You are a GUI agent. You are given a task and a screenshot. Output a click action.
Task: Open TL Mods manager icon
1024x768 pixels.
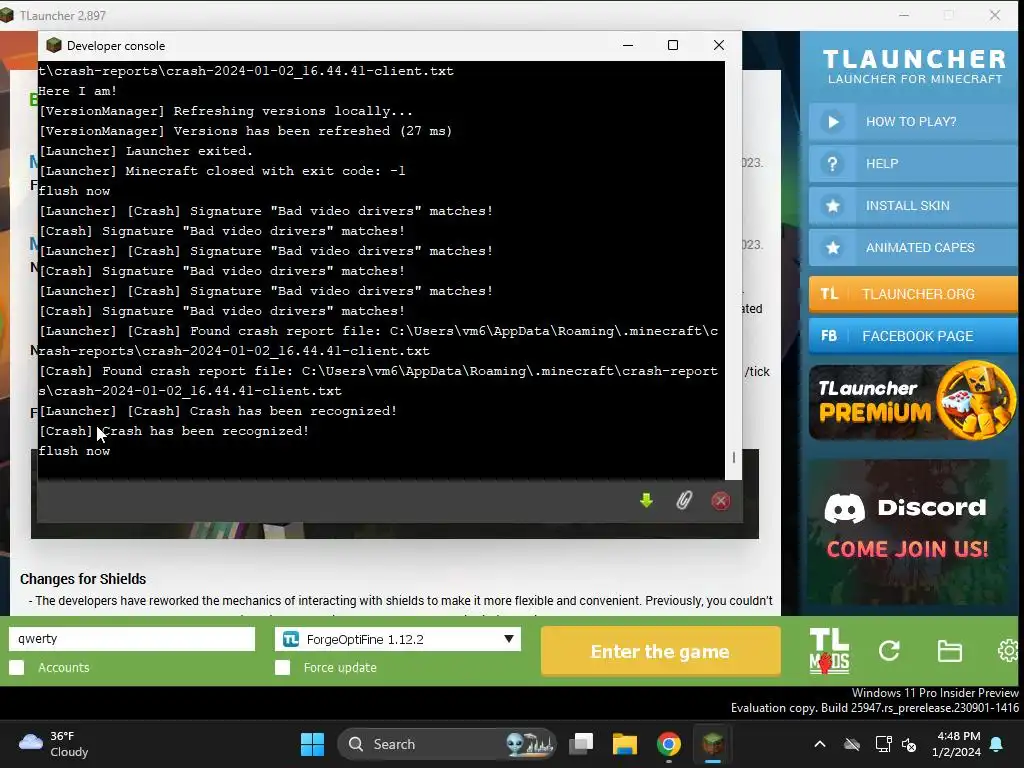[829, 651]
